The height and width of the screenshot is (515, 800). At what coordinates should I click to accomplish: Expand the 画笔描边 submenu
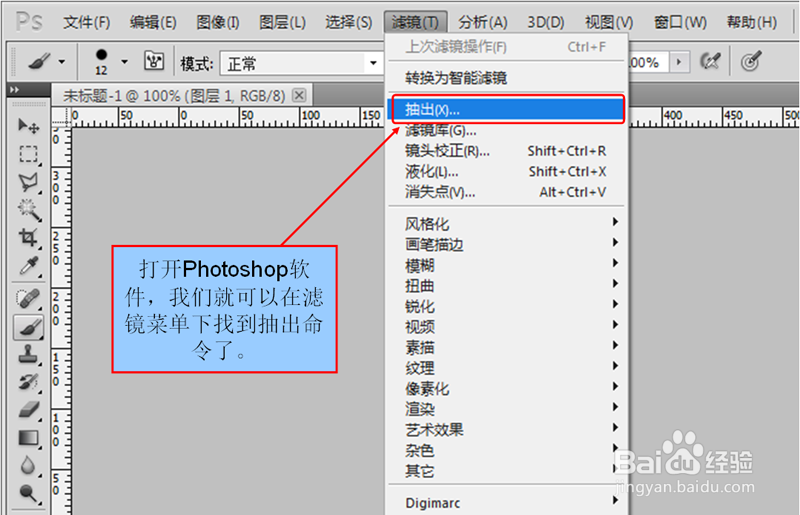(506, 244)
